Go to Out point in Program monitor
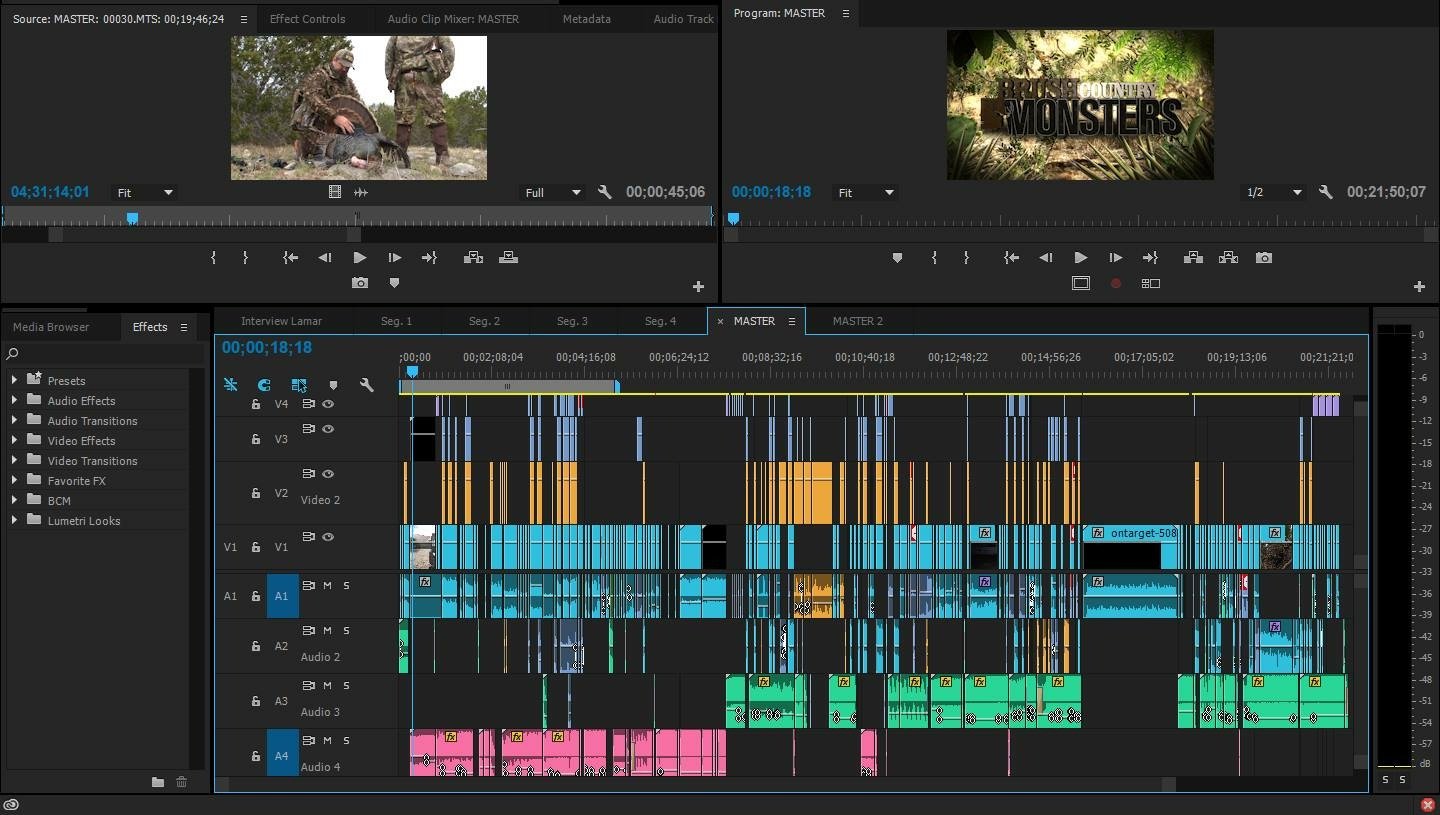This screenshot has width=1440, height=815. pyautogui.click(x=1150, y=258)
